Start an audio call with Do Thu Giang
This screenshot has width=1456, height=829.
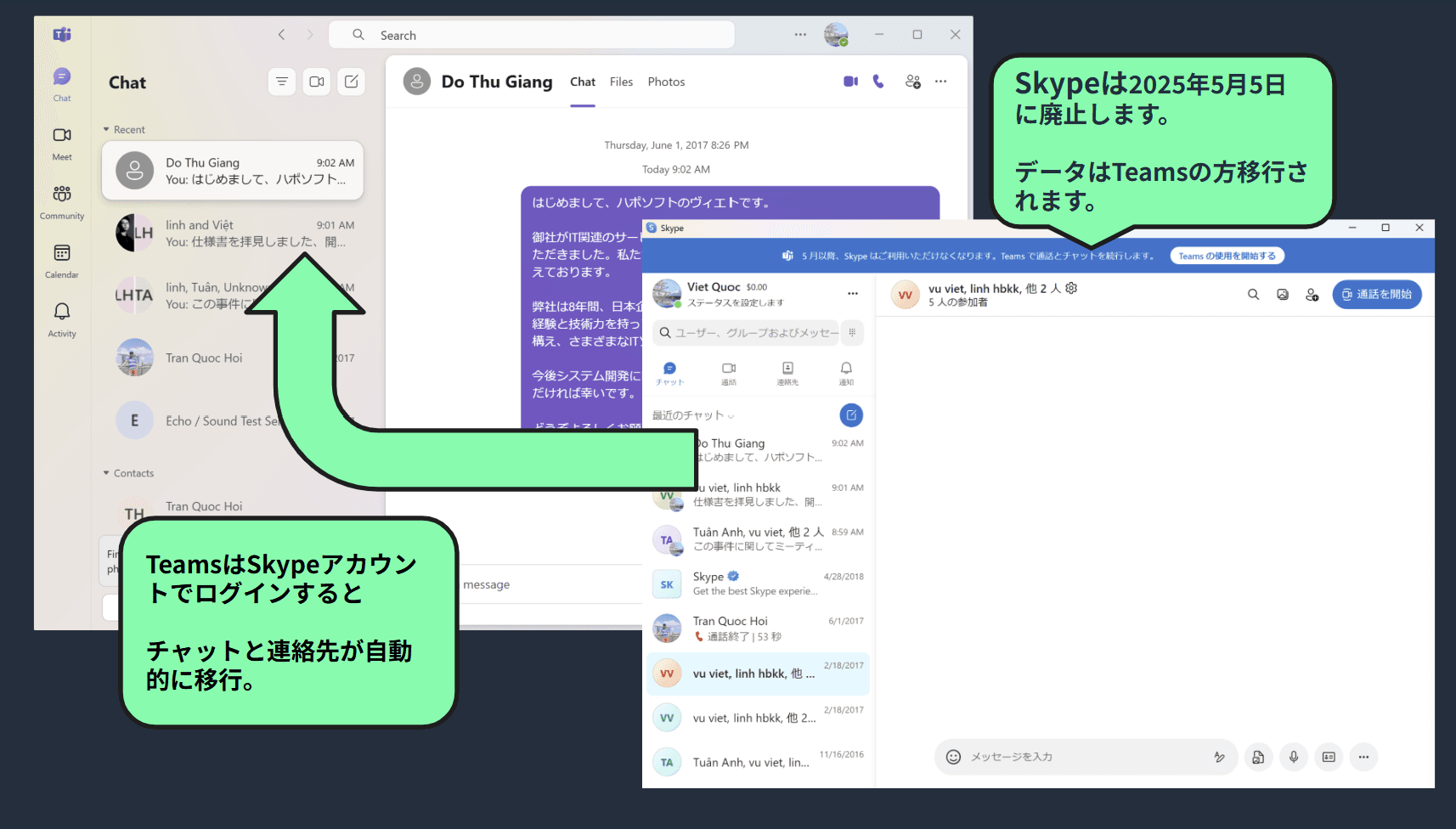878,81
